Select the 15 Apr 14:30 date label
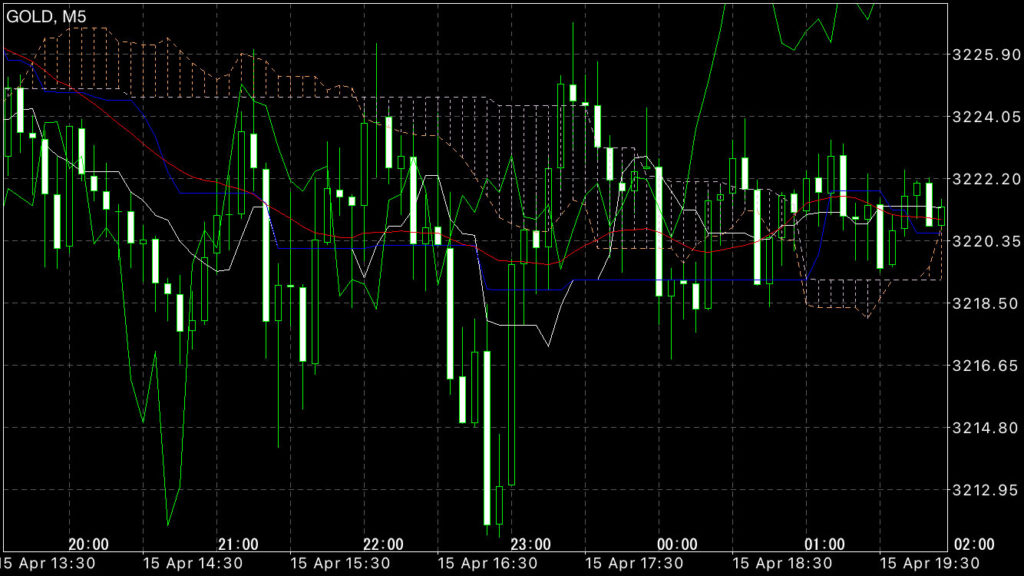 [x=193, y=564]
